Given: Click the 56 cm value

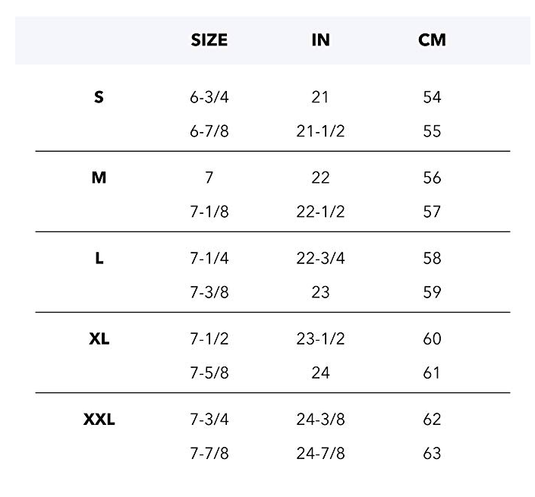Looking at the screenshot, I should pos(432,178).
